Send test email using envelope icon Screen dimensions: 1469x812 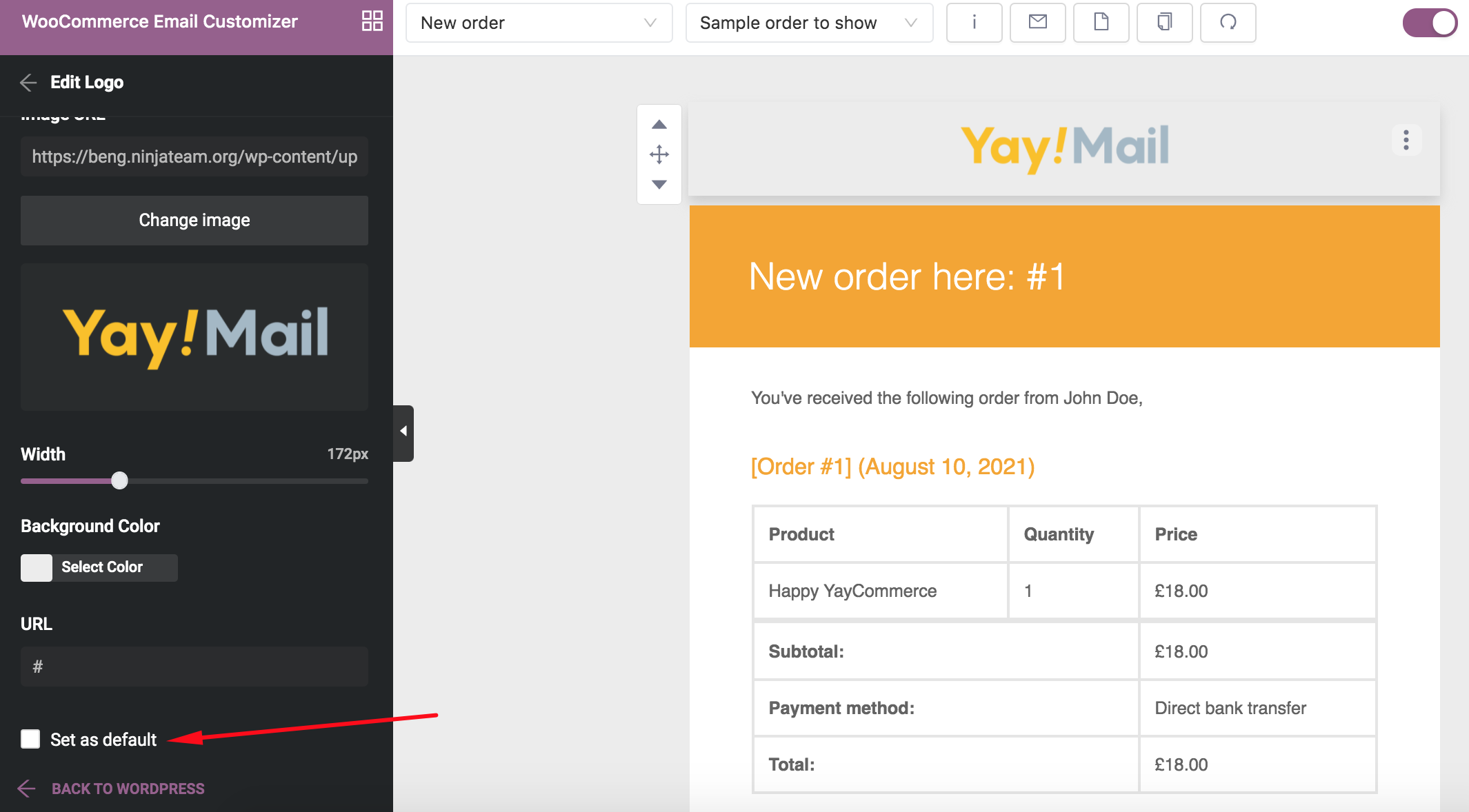pos(1037,23)
